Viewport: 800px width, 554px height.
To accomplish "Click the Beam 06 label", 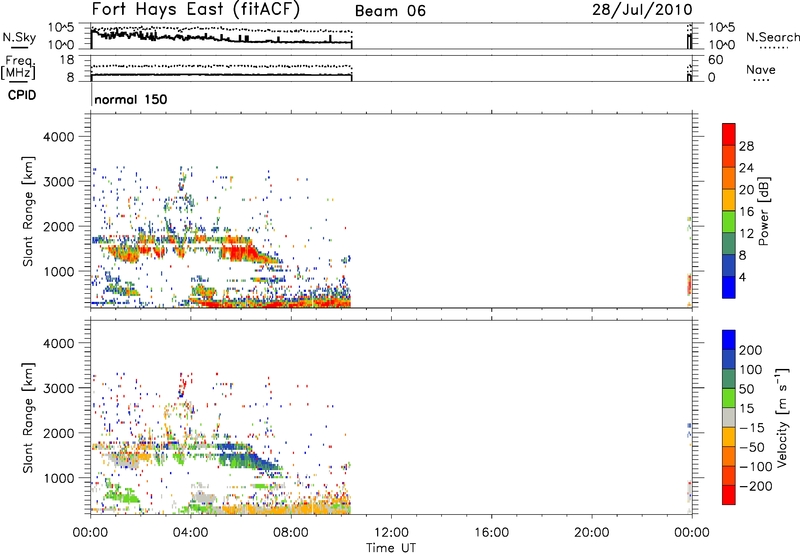I will 390,11.
